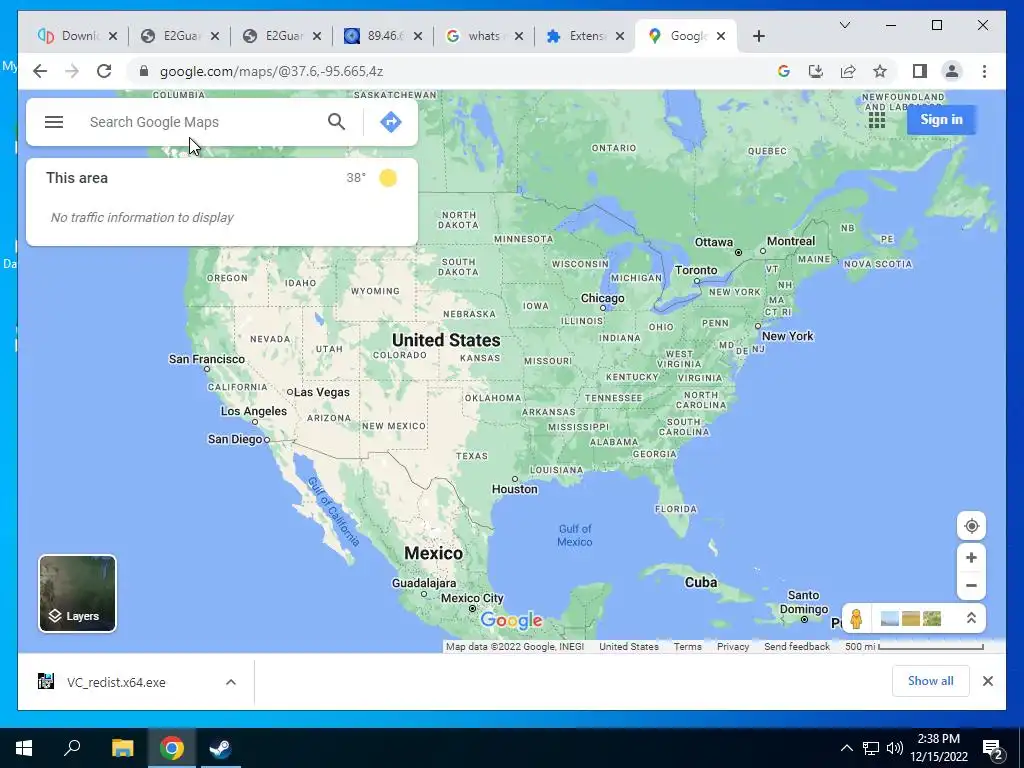Click the Chrome taskbar icon
The image size is (1024, 768).
coord(172,748)
